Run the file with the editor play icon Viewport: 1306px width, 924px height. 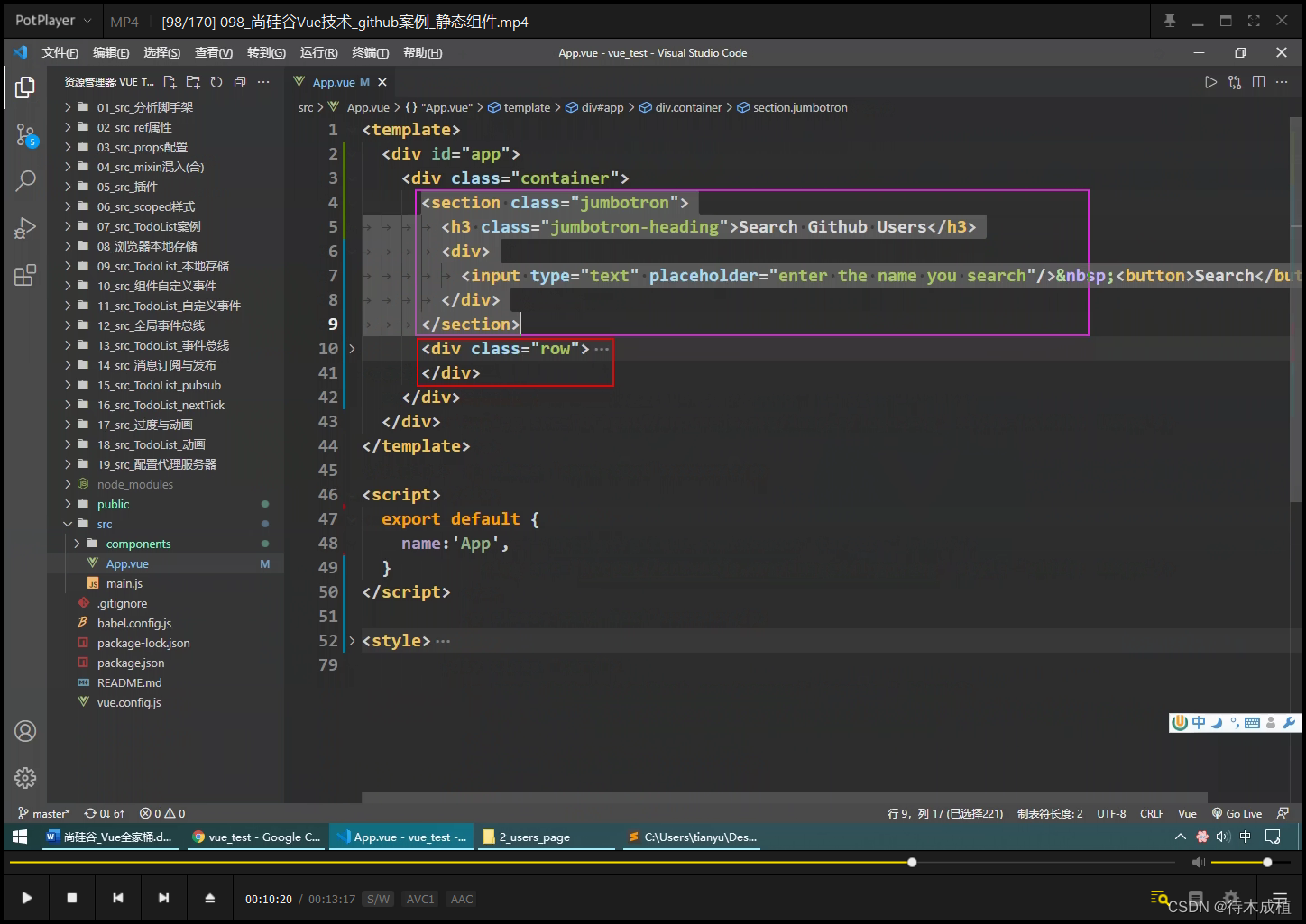1211,82
